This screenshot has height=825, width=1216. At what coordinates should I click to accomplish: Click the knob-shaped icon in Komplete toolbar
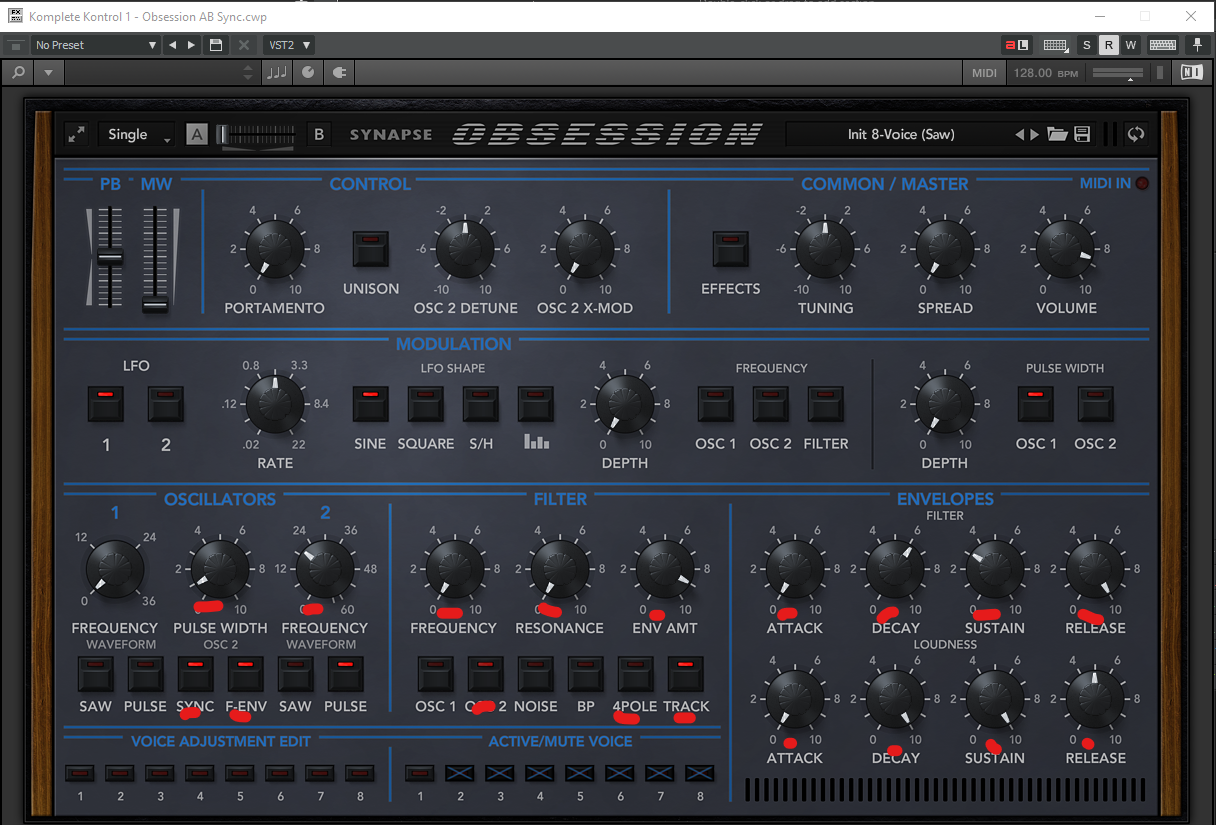308,73
